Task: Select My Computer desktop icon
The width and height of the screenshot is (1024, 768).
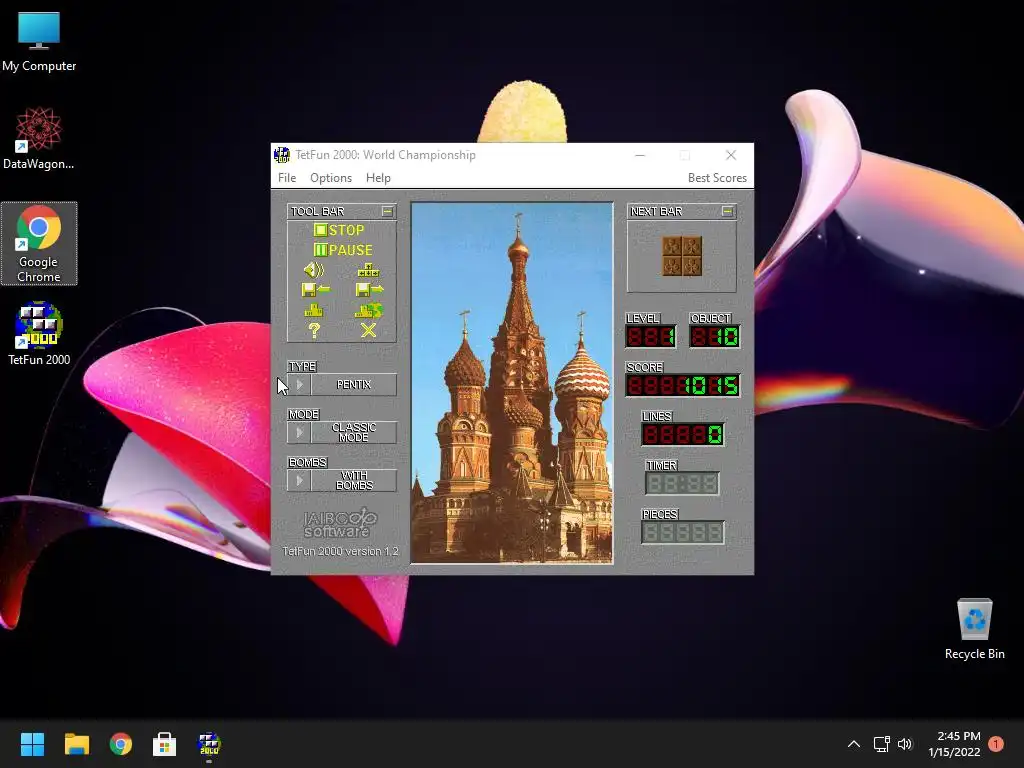Action: pos(39,41)
